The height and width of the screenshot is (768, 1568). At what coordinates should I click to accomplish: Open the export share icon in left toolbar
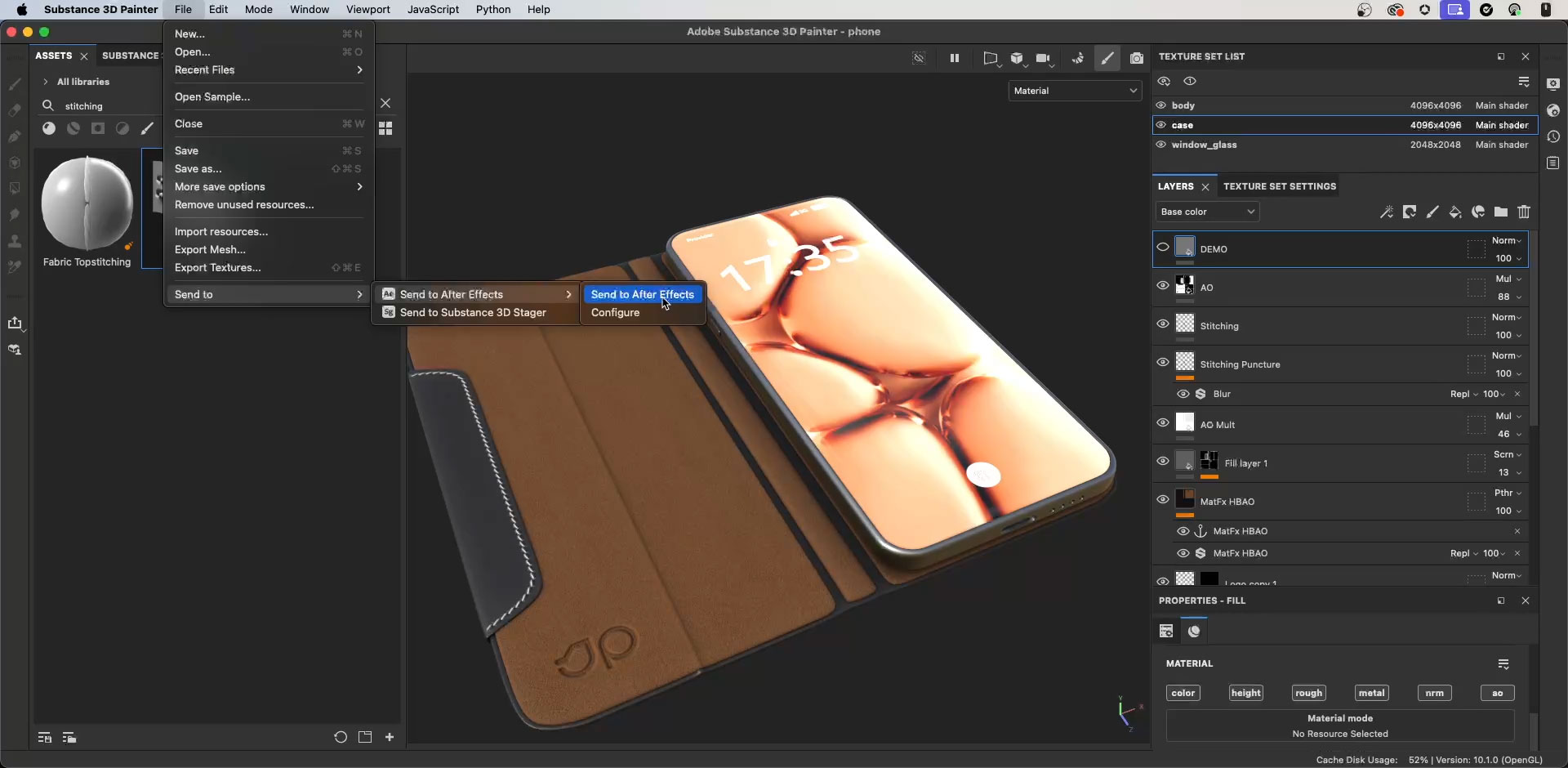click(15, 324)
